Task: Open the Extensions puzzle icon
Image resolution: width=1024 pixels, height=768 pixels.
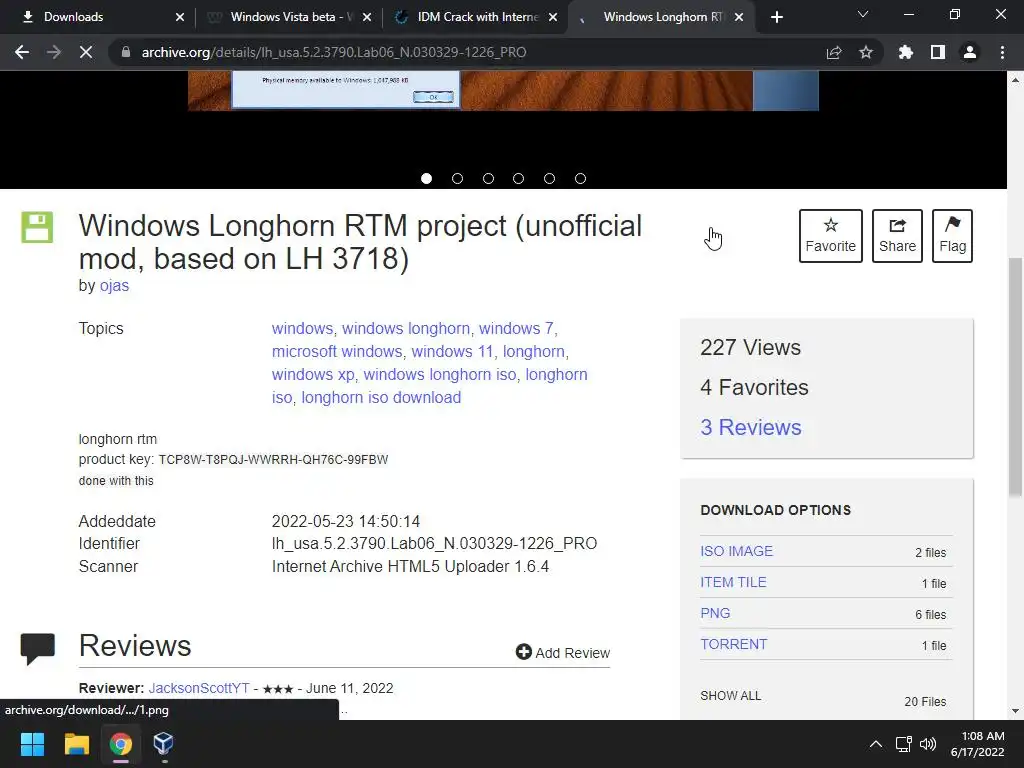Action: [906, 52]
